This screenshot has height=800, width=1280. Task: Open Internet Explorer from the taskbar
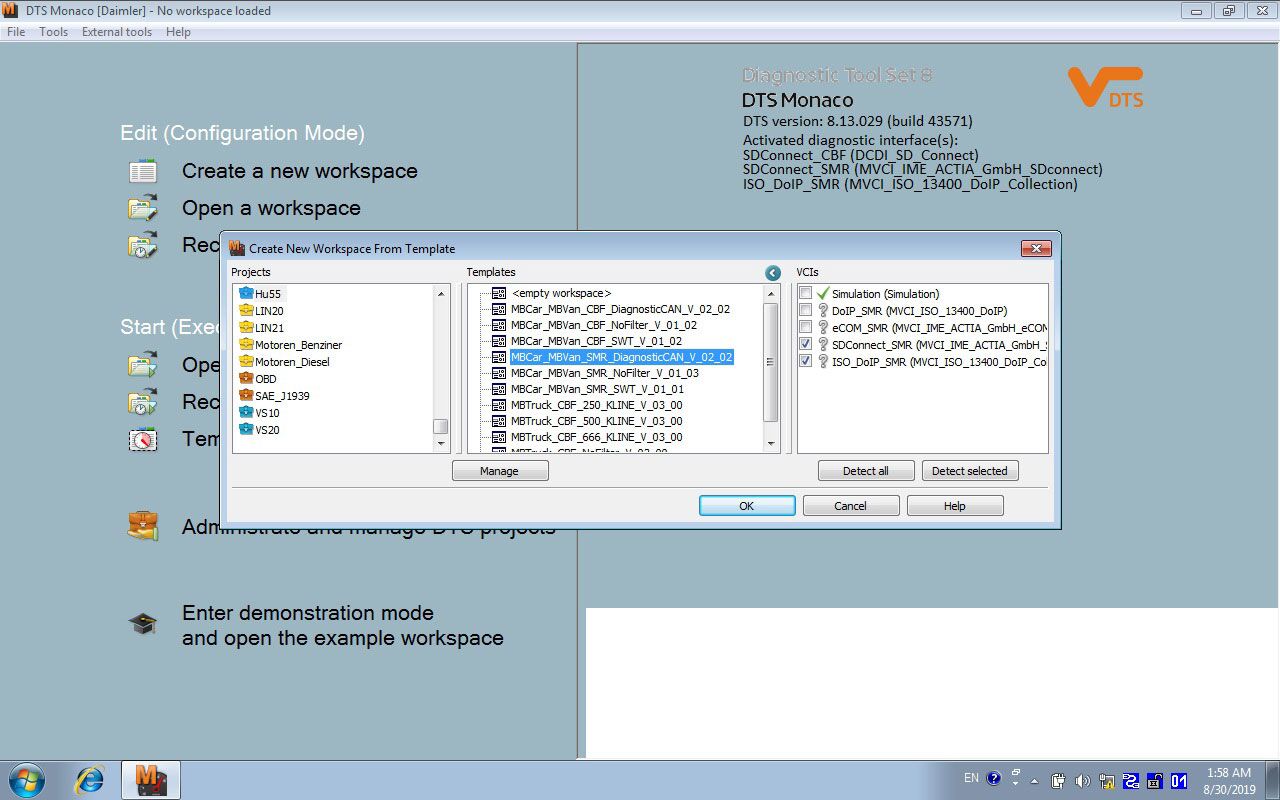click(x=90, y=779)
